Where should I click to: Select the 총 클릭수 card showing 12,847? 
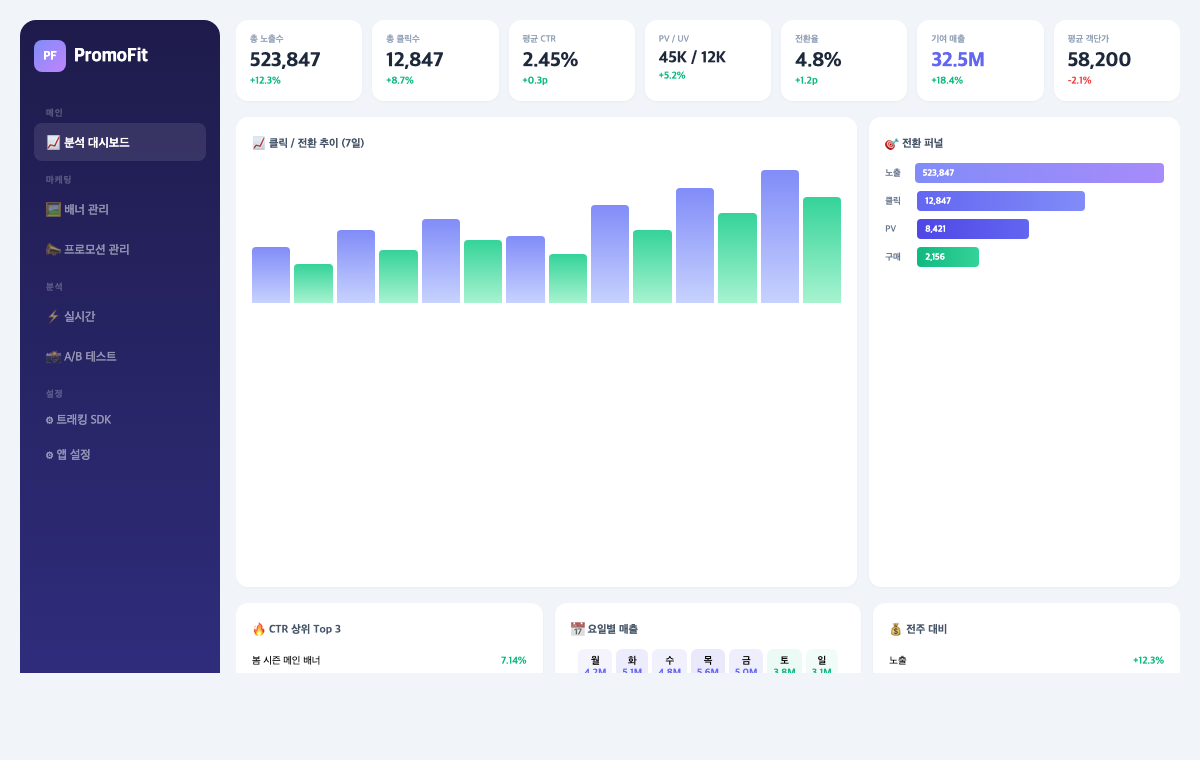pyautogui.click(x=435, y=60)
